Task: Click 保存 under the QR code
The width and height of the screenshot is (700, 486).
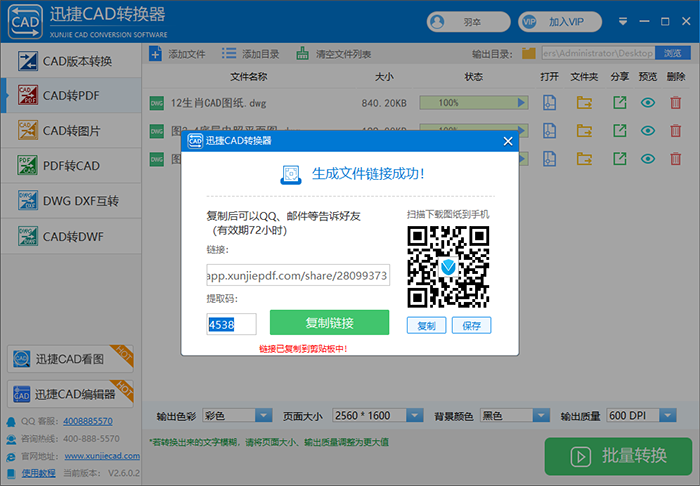Action: coord(471,325)
